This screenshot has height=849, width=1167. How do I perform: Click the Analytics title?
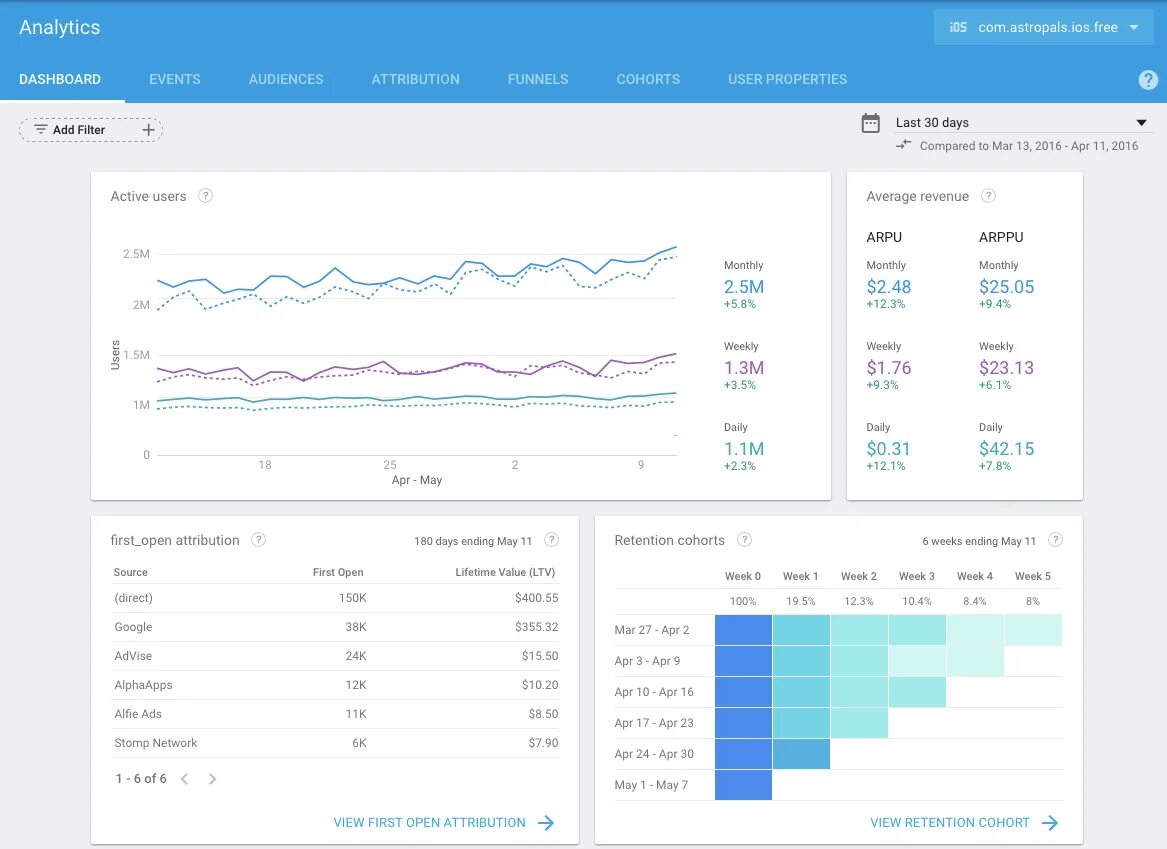pos(60,28)
